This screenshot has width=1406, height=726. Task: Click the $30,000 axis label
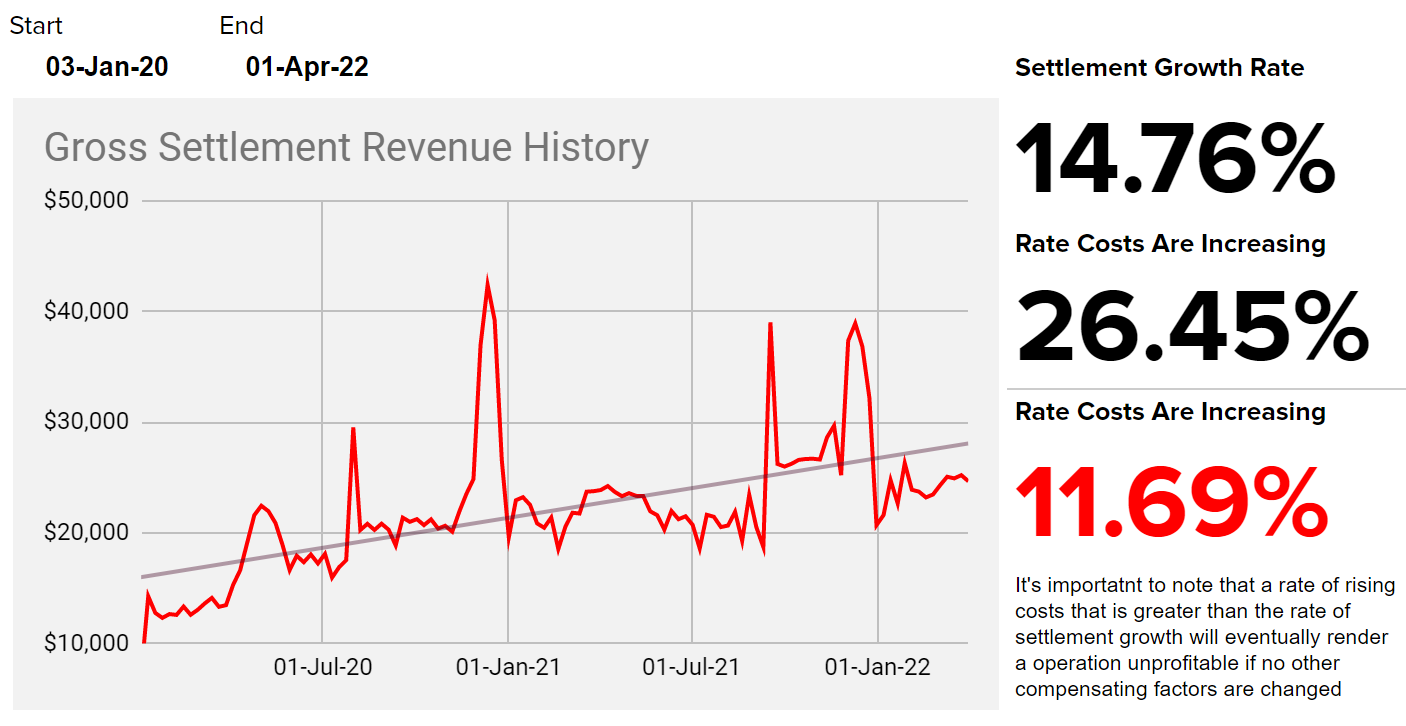[x=86, y=422]
